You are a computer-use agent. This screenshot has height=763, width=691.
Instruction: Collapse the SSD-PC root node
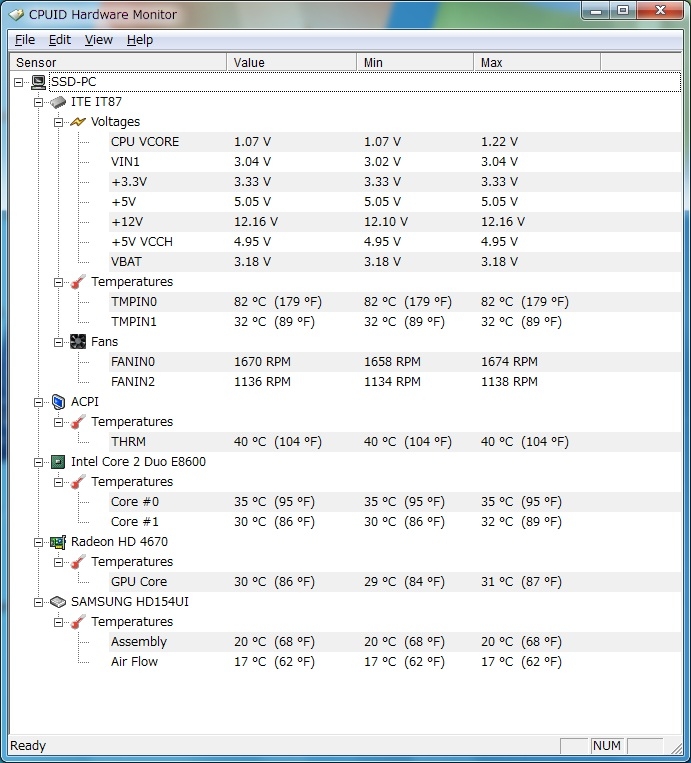pyautogui.click(x=20, y=82)
